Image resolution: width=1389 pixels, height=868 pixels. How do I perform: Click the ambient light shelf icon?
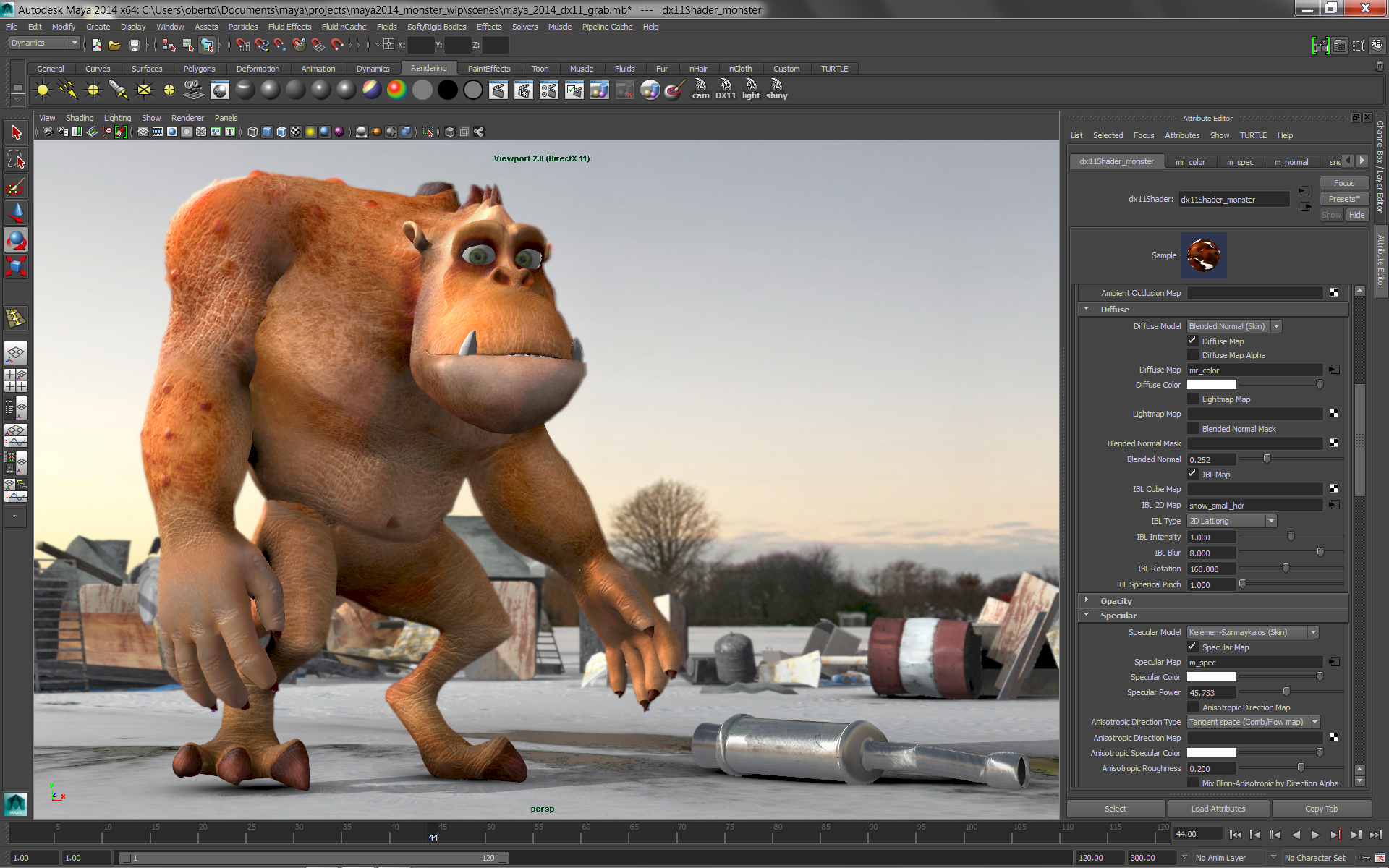click(43, 90)
